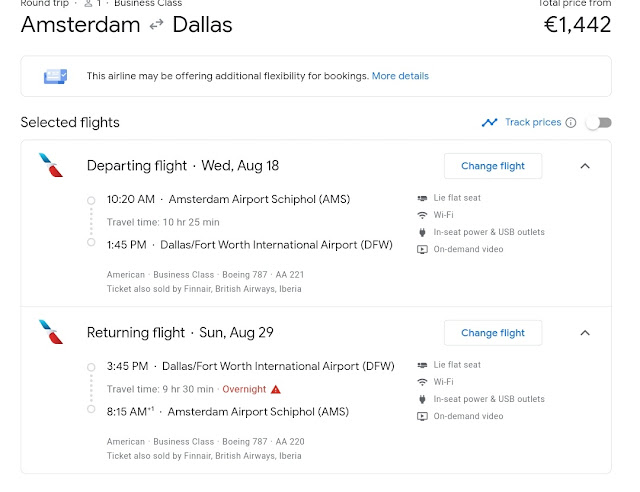Image resolution: width=640 pixels, height=492 pixels.
Task: Collapse the departing flight details
Action: (x=586, y=166)
